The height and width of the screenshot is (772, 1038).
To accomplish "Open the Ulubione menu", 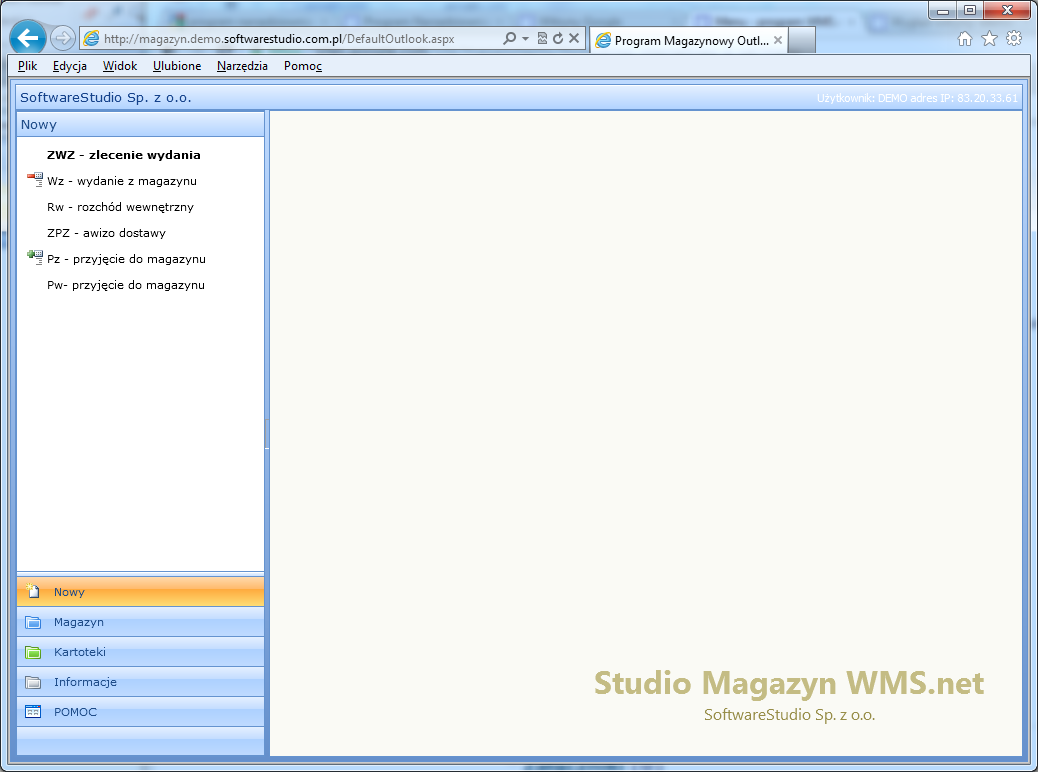I will coord(177,66).
